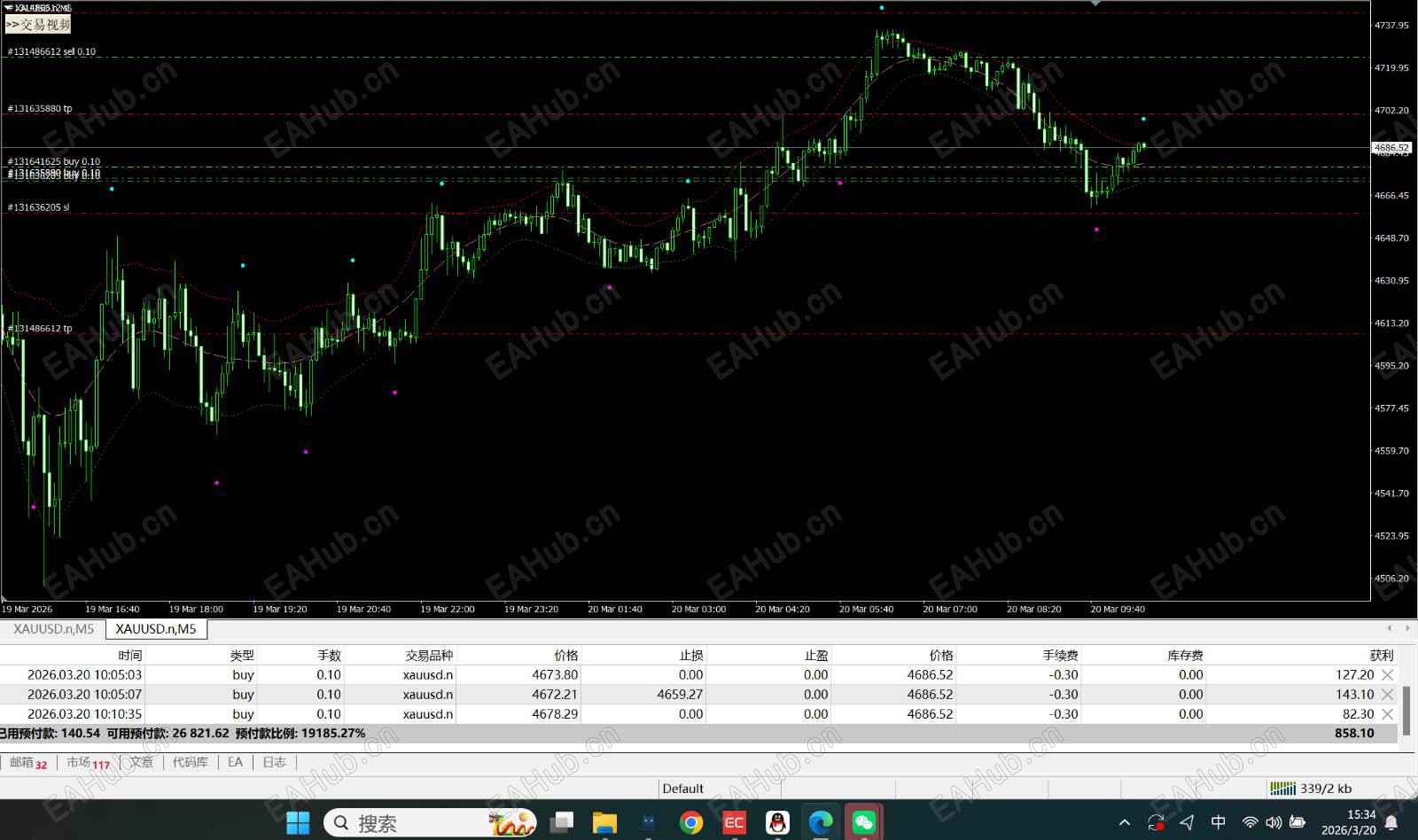Click the location arrow tray icon
The image size is (1418, 840).
(x=1187, y=823)
